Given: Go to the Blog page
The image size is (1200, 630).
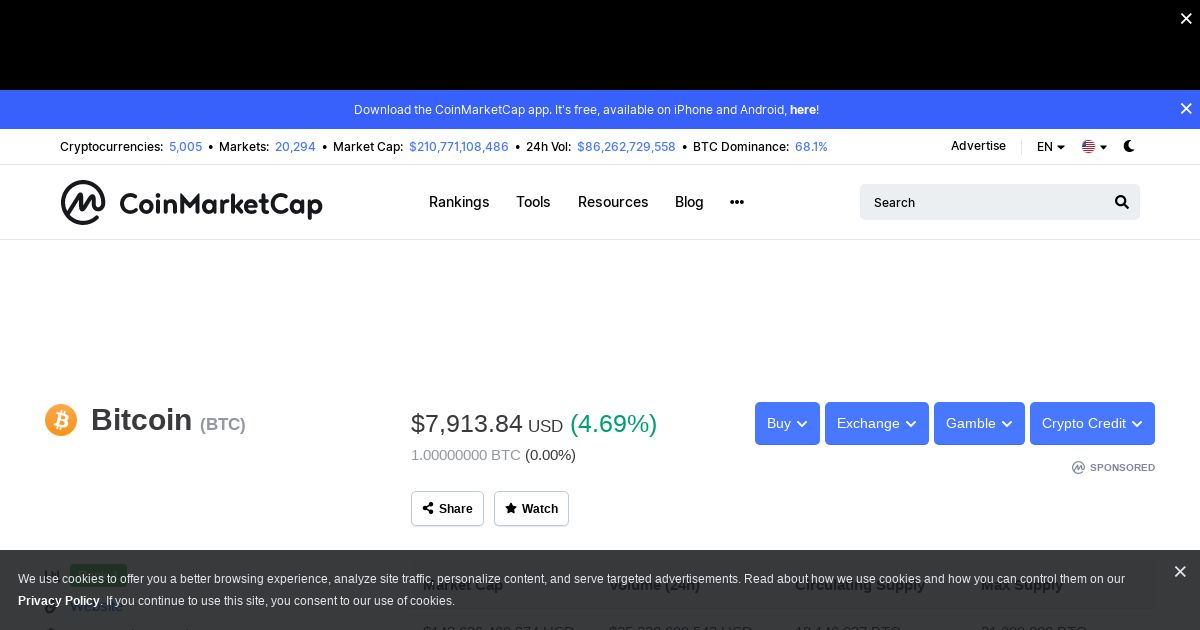Looking at the screenshot, I should coord(689,202).
